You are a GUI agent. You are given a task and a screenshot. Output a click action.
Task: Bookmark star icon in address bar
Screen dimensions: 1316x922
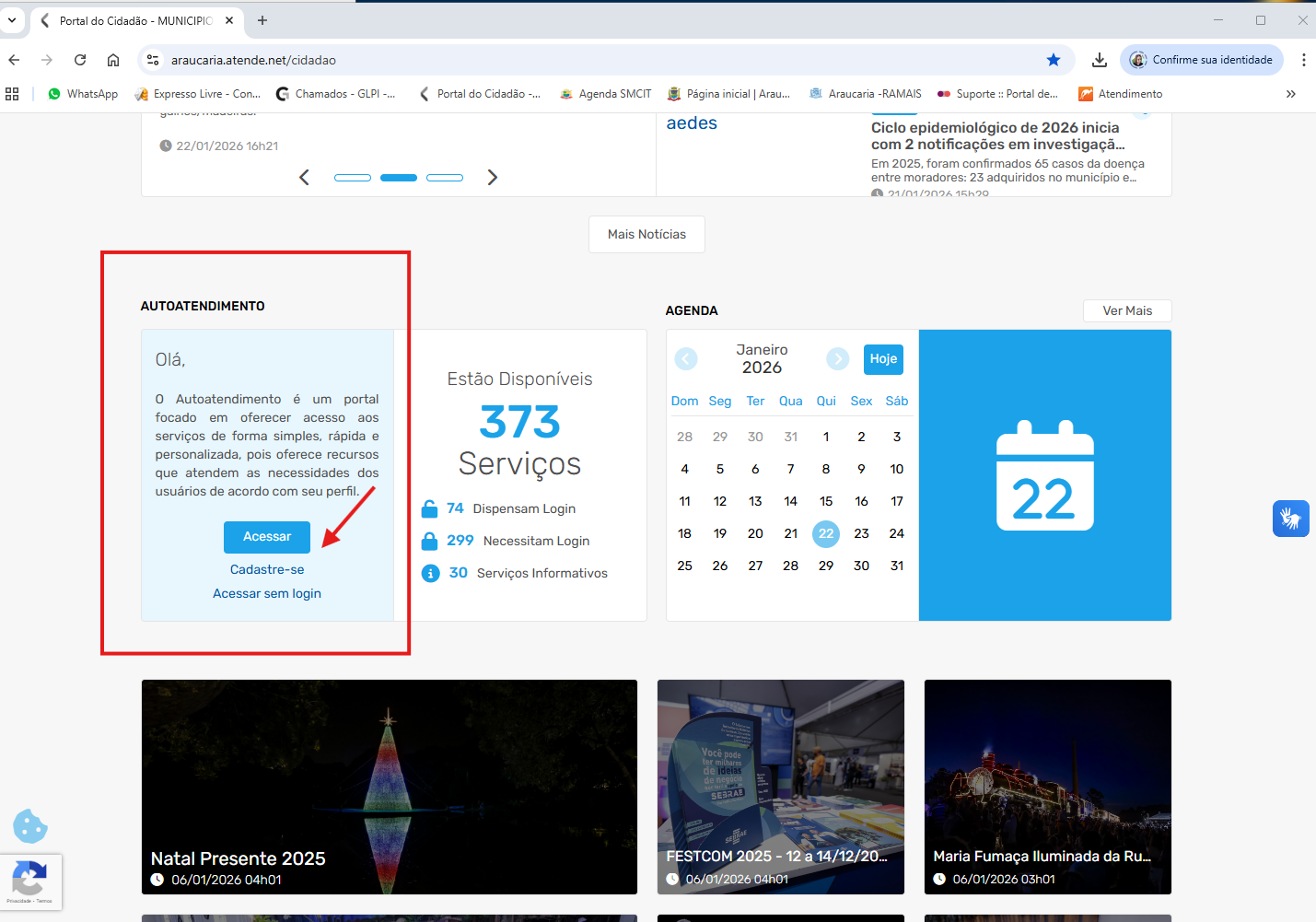click(1054, 60)
